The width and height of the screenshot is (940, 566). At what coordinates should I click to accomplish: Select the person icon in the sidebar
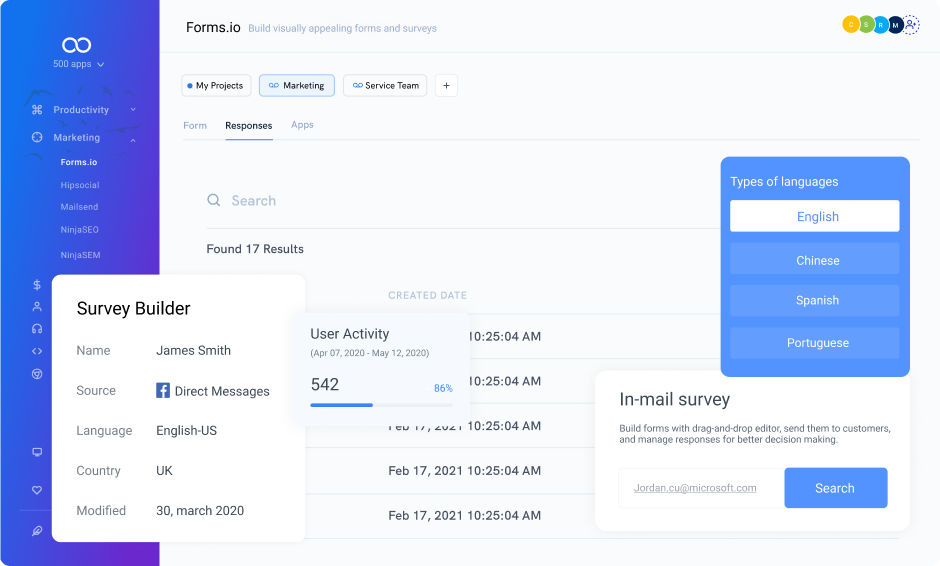tap(37, 306)
